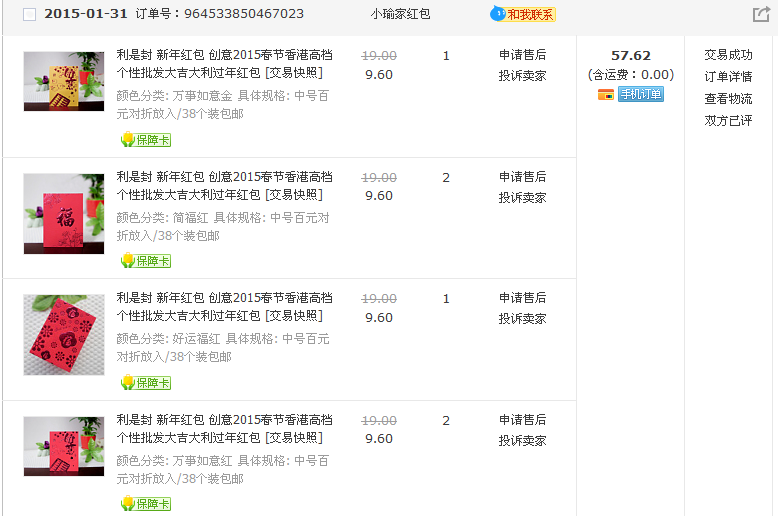Open the product title of the 好运福红 item

(x=224, y=307)
